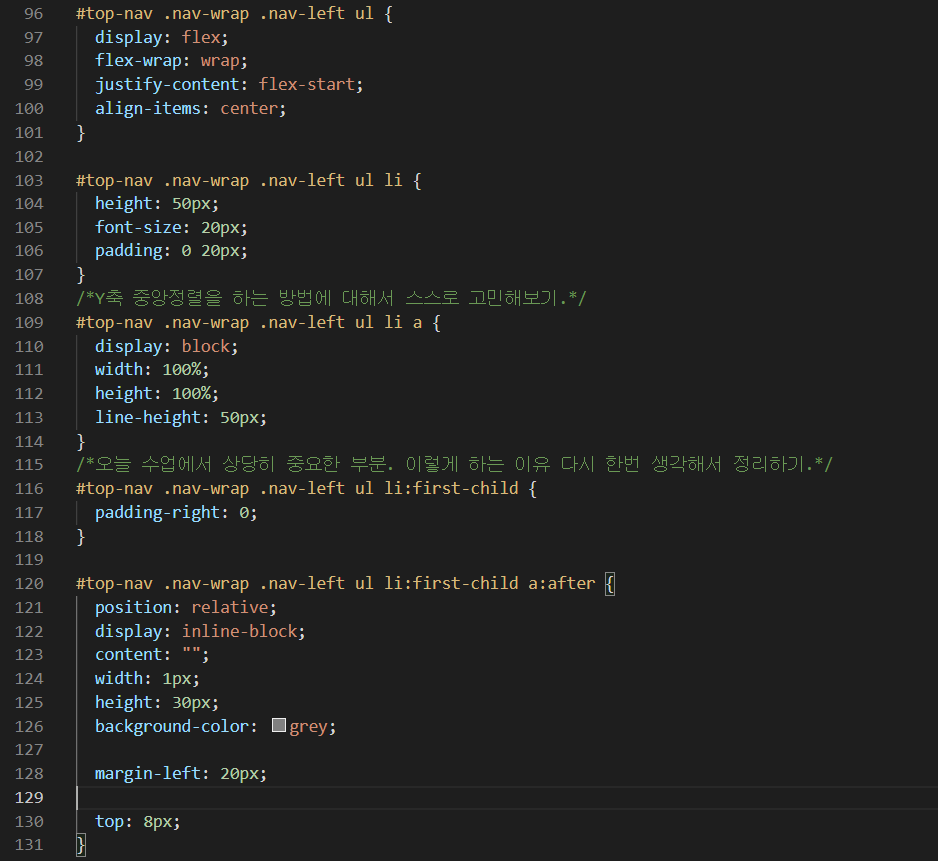The image size is (938, 861).
Task: Click the grey color swatch on line 126
Action: pyautogui.click(x=279, y=725)
